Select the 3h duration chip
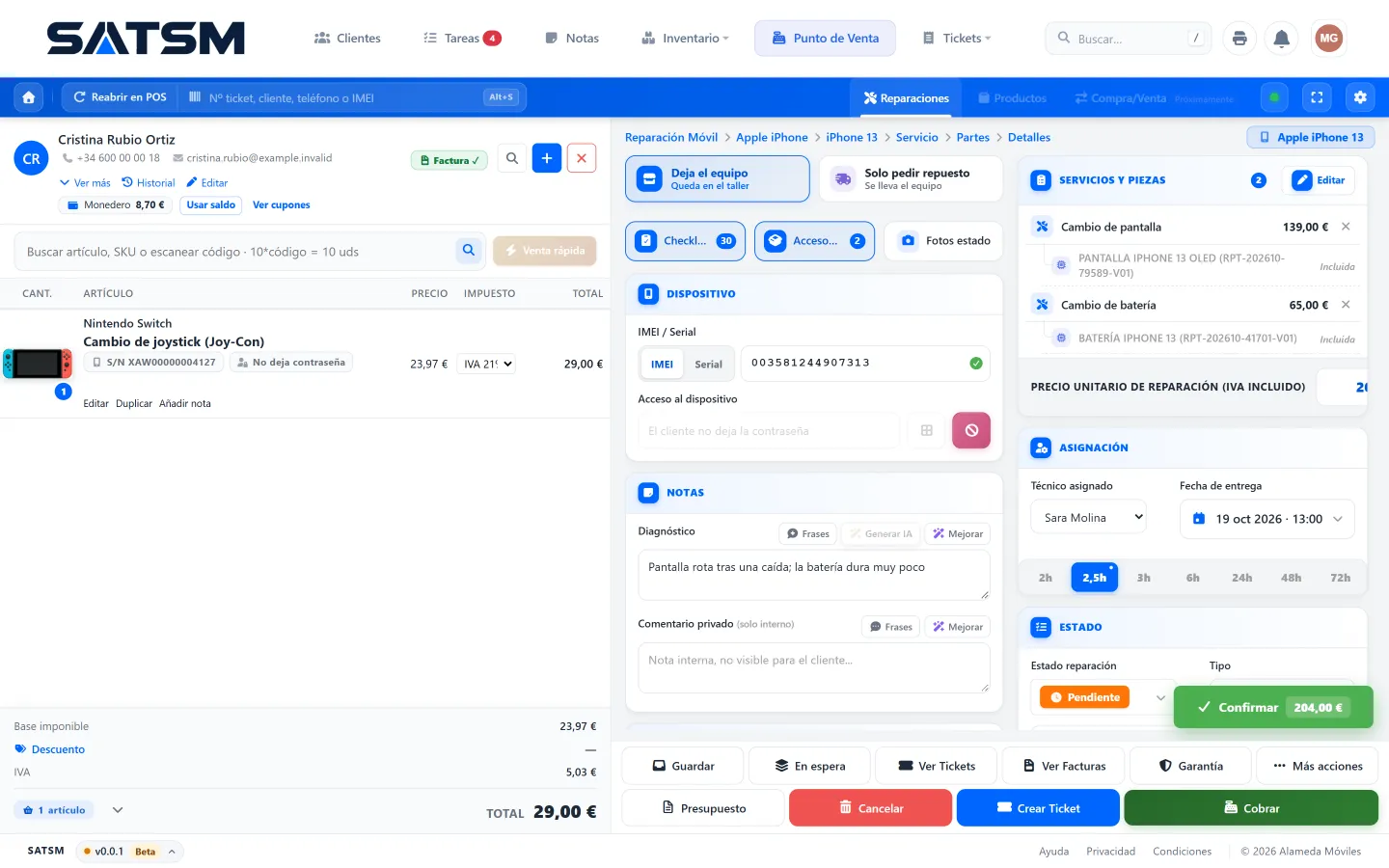Viewport: 1389px width, 868px height. (x=1144, y=578)
